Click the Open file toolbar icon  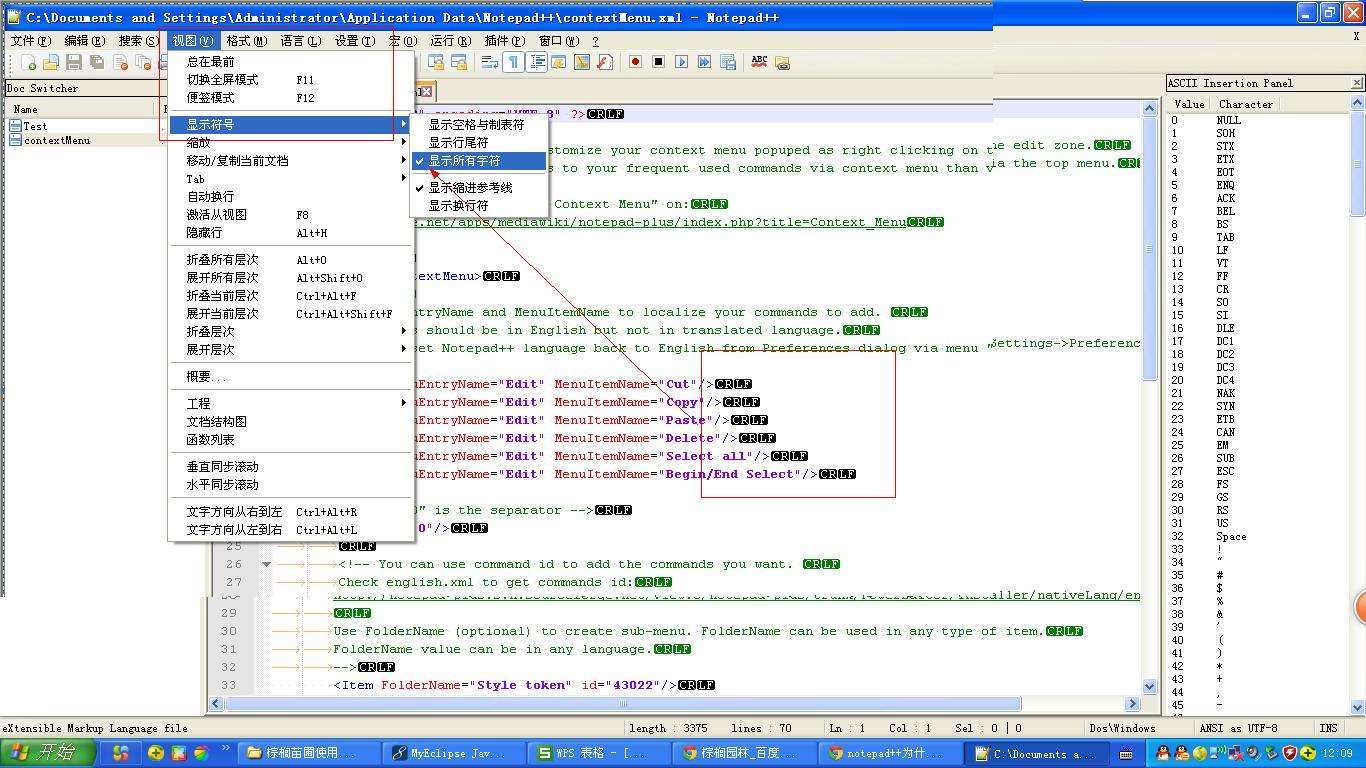[x=52, y=62]
